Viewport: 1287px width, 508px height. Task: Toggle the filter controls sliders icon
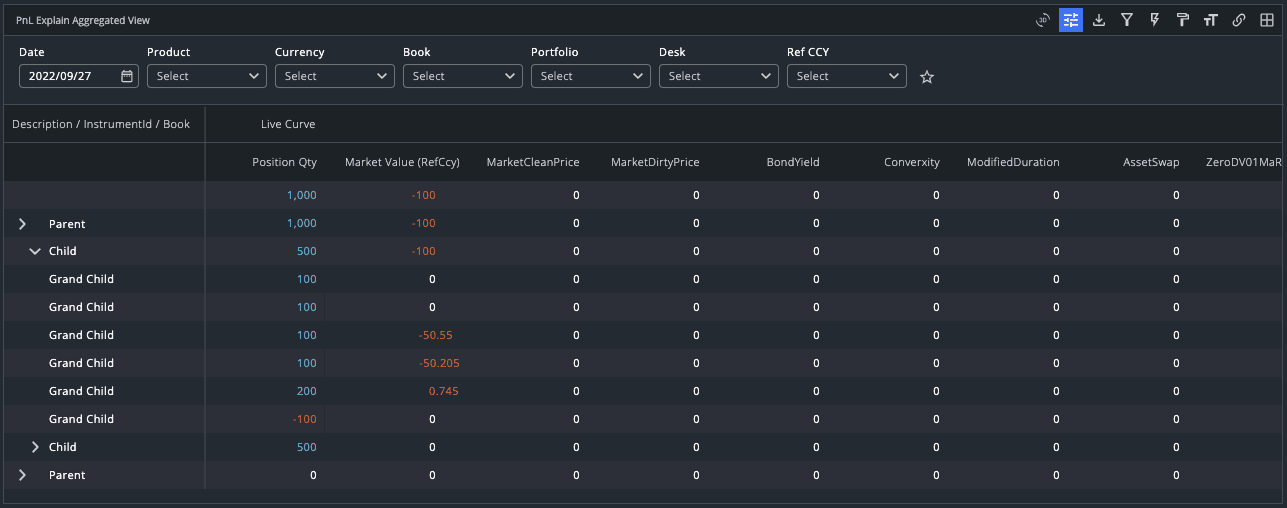coord(1071,20)
